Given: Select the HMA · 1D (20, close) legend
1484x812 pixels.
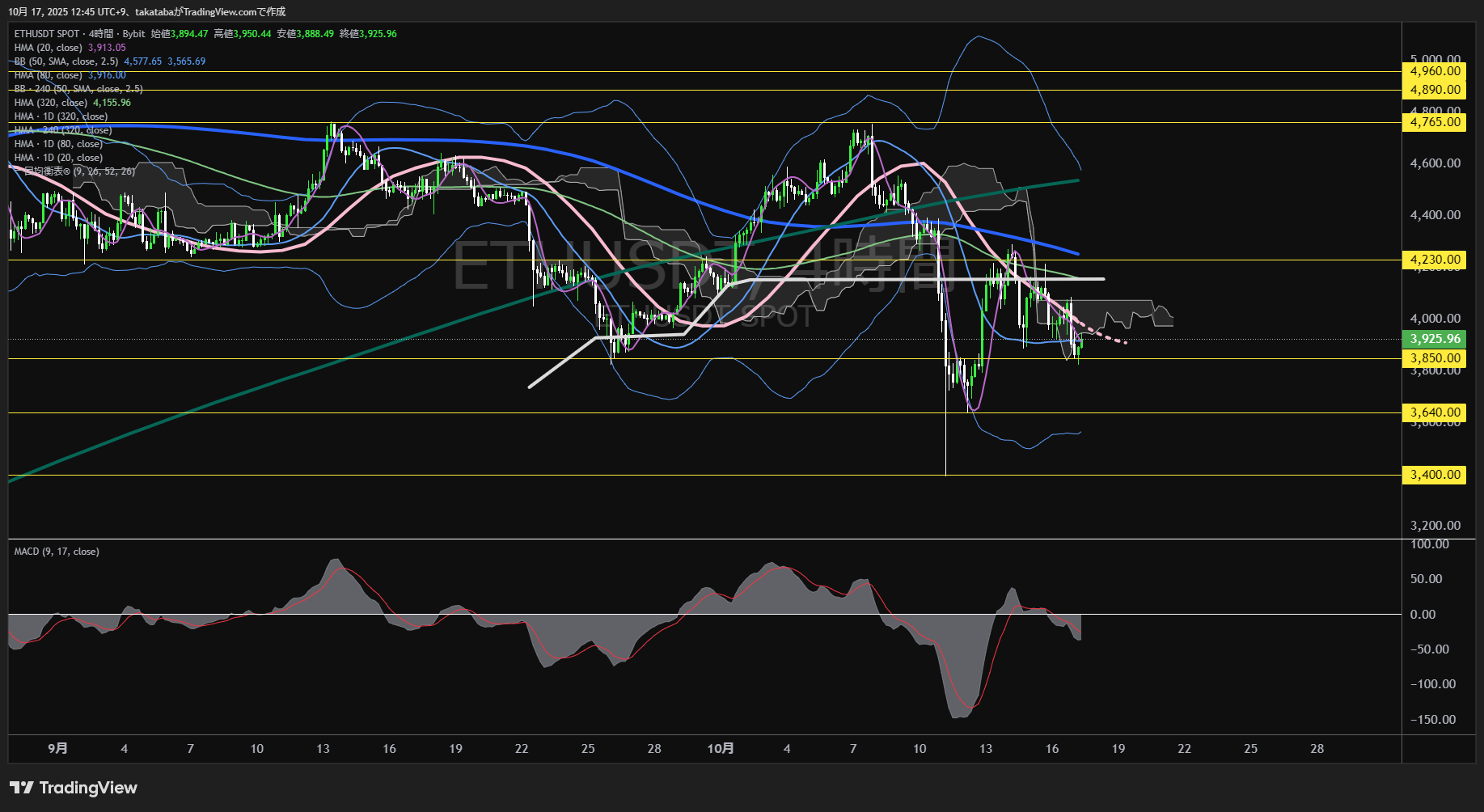Looking at the screenshot, I should click(58, 158).
